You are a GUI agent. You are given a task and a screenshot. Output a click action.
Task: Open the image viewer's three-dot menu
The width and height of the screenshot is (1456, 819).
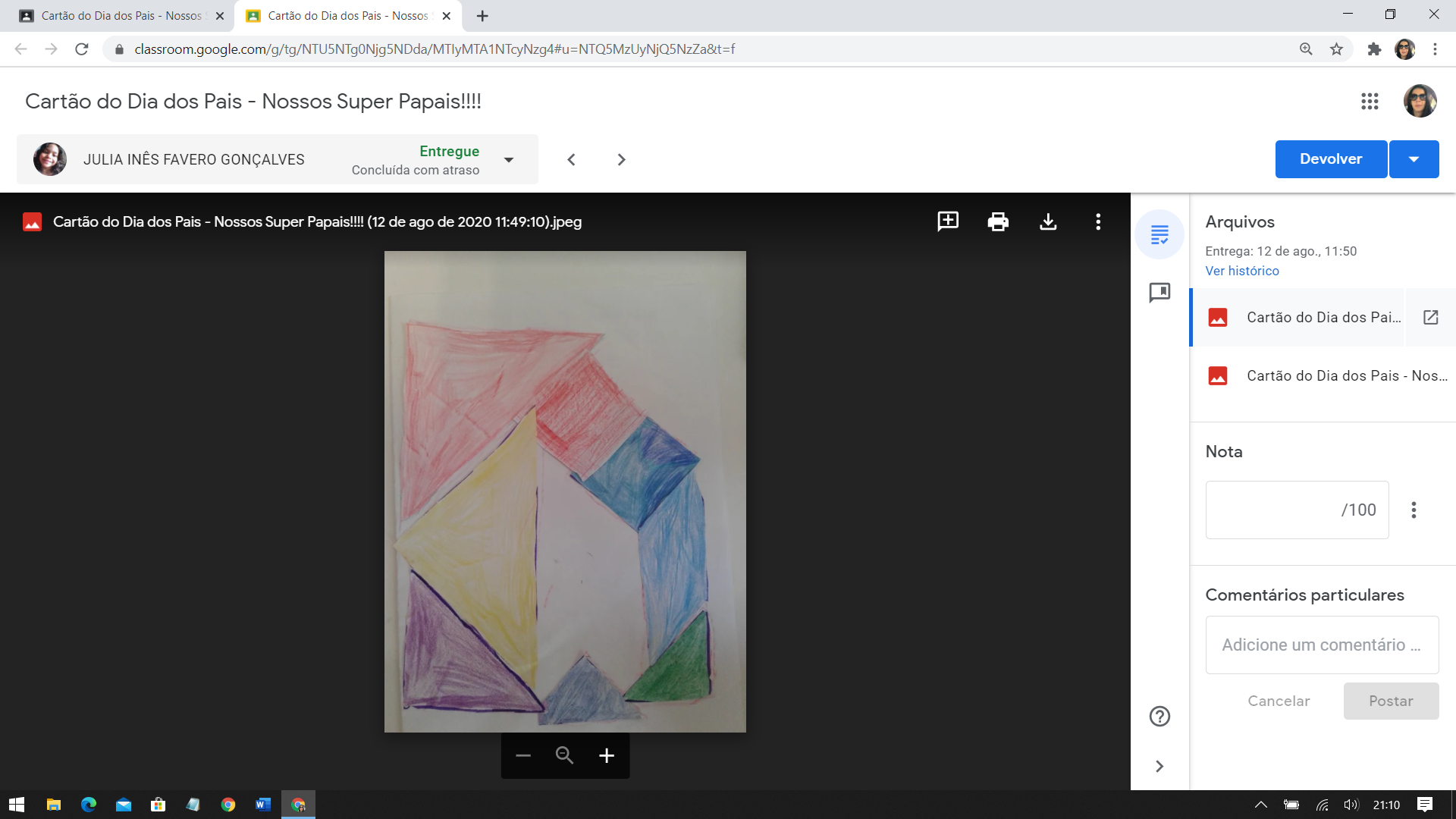point(1098,221)
